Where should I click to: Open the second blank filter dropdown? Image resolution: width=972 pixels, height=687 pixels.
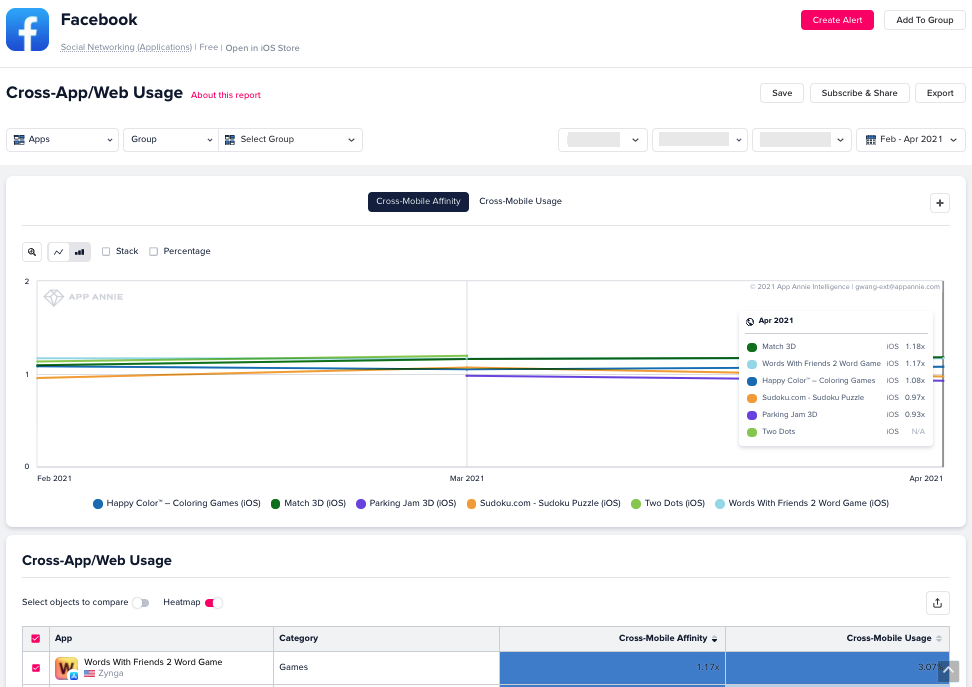click(700, 140)
